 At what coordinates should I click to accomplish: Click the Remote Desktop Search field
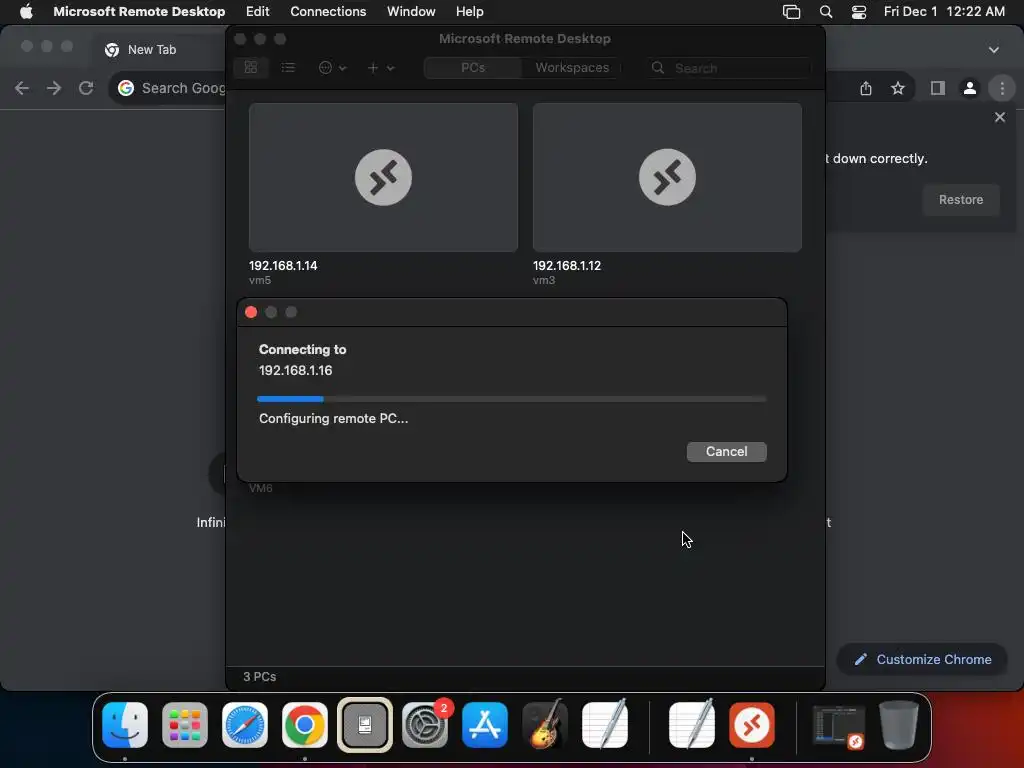730,68
